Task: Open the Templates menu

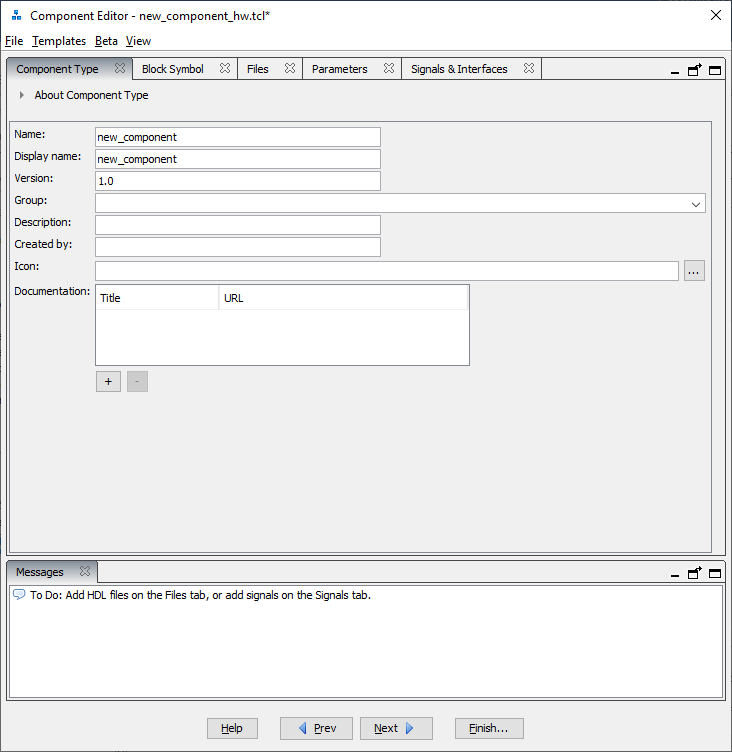Action: [x=59, y=41]
